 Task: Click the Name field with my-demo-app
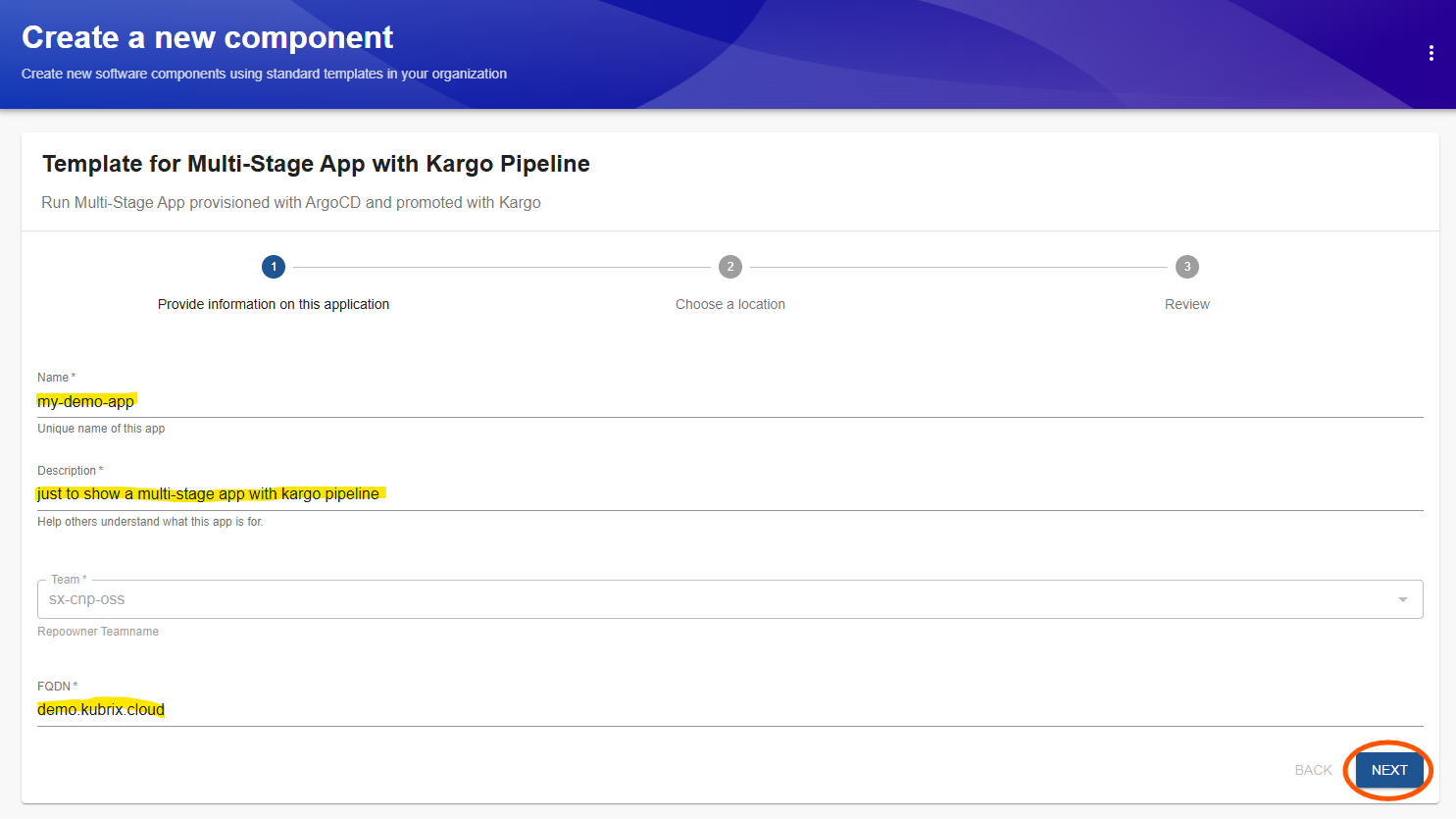click(730, 401)
